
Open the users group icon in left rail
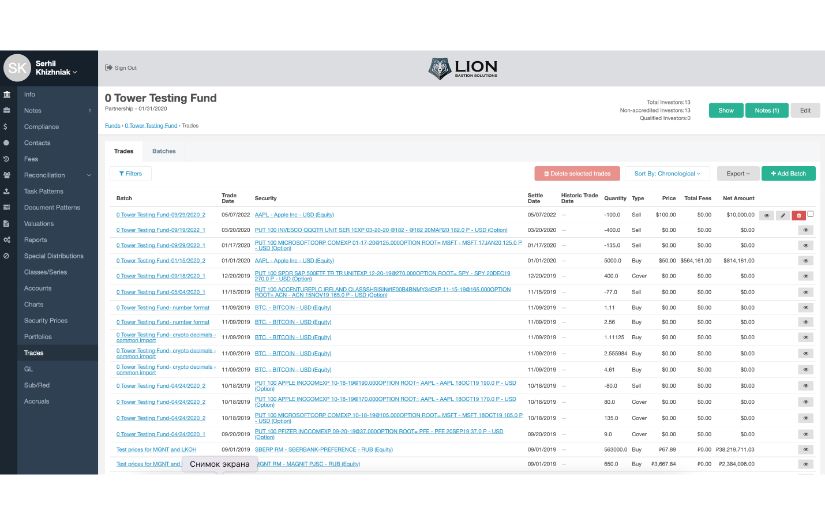point(6,175)
